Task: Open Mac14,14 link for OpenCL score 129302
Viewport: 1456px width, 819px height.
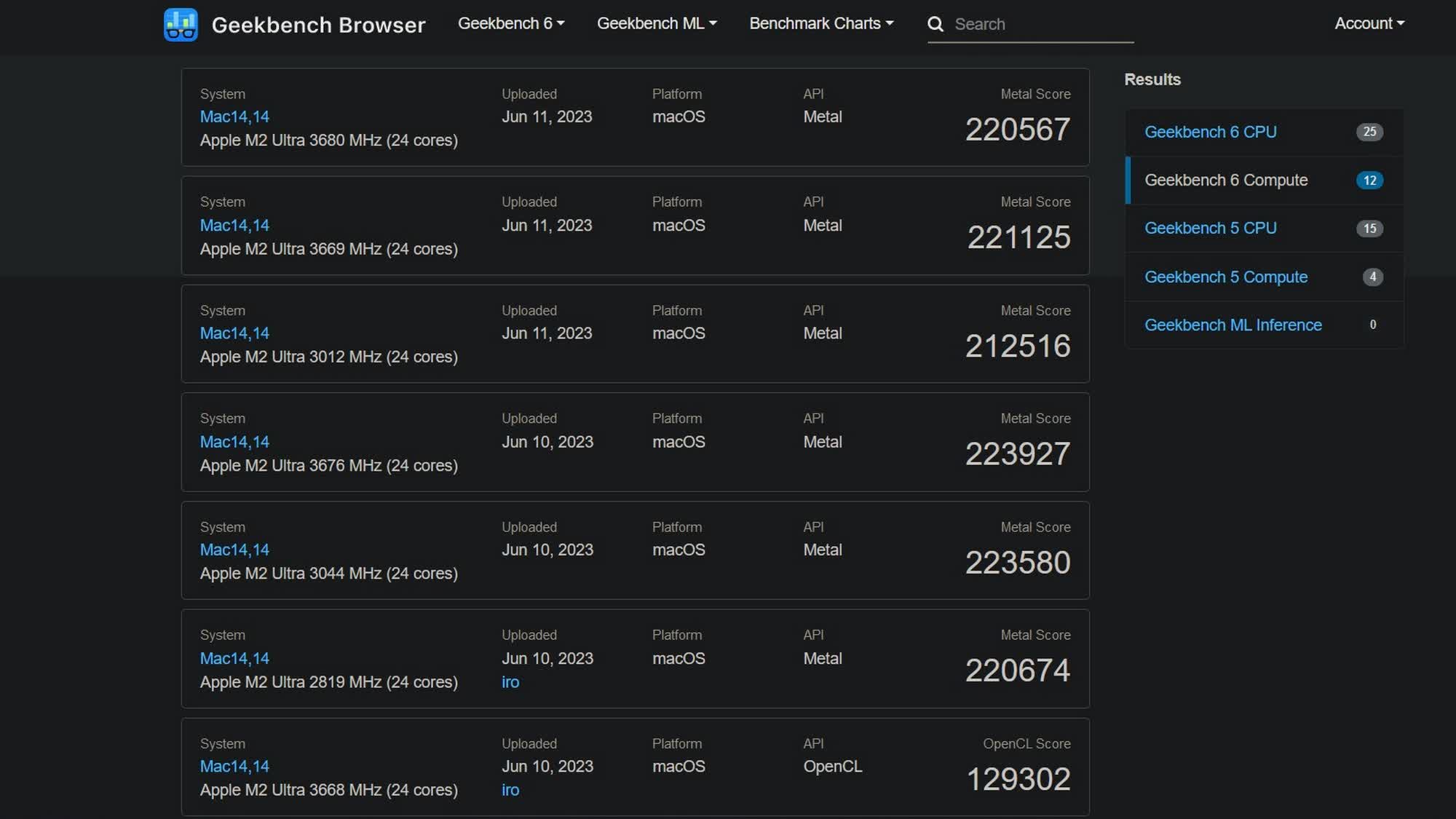Action: click(234, 766)
